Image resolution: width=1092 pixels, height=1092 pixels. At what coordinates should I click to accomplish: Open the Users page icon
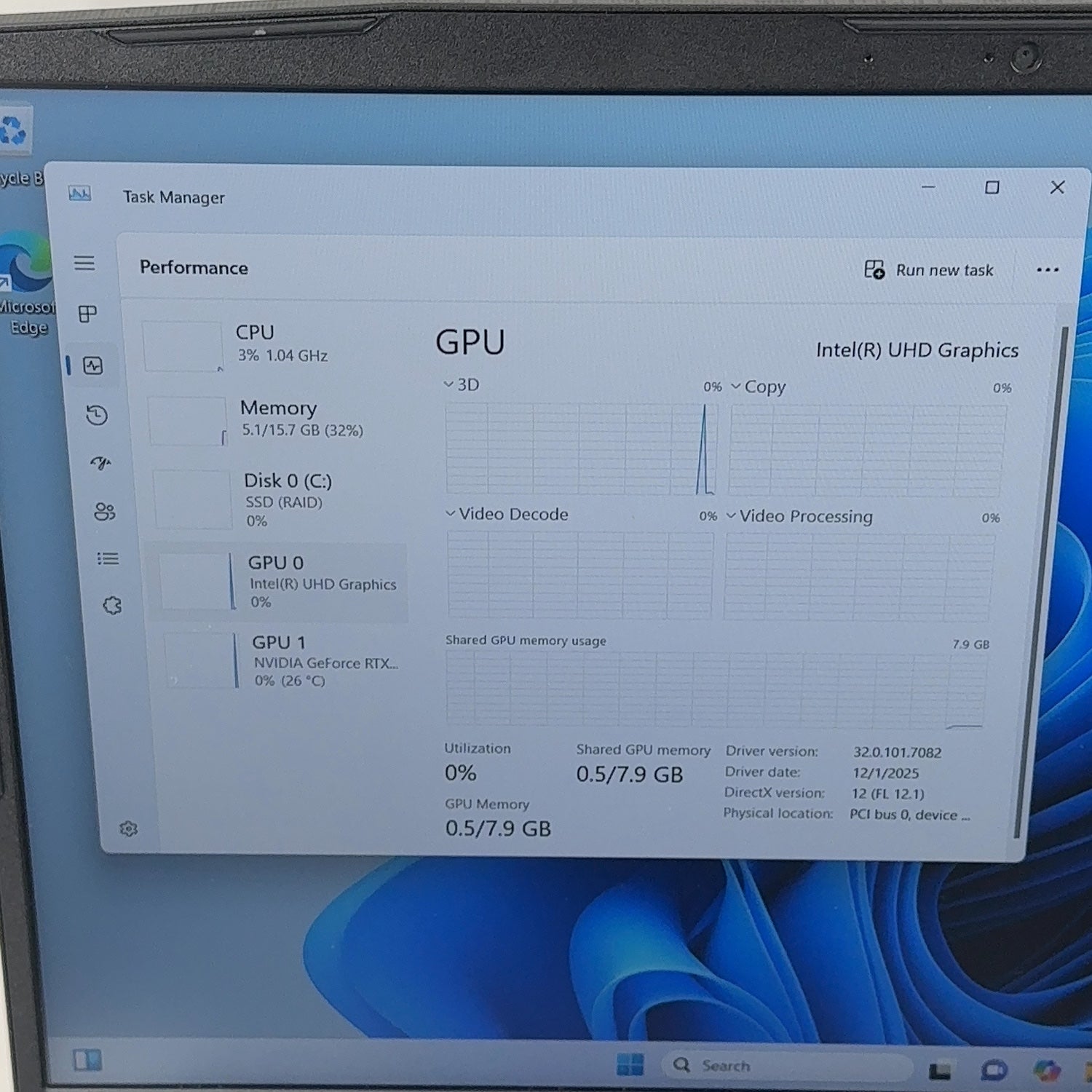pyautogui.click(x=105, y=512)
